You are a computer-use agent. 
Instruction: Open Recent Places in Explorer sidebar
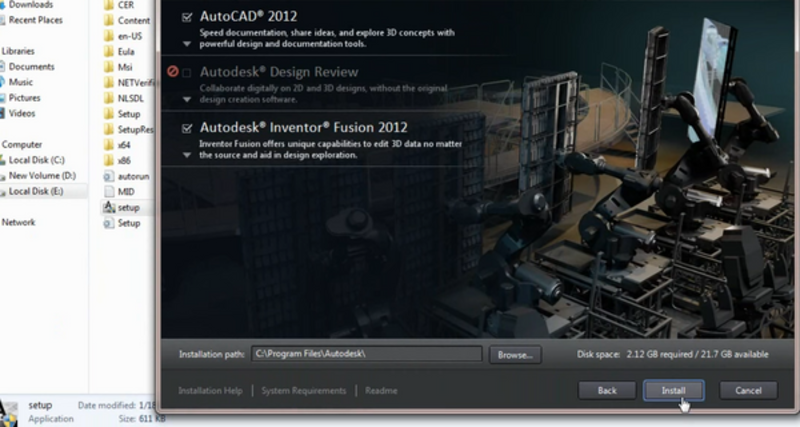pyautogui.click(x=36, y=20)
